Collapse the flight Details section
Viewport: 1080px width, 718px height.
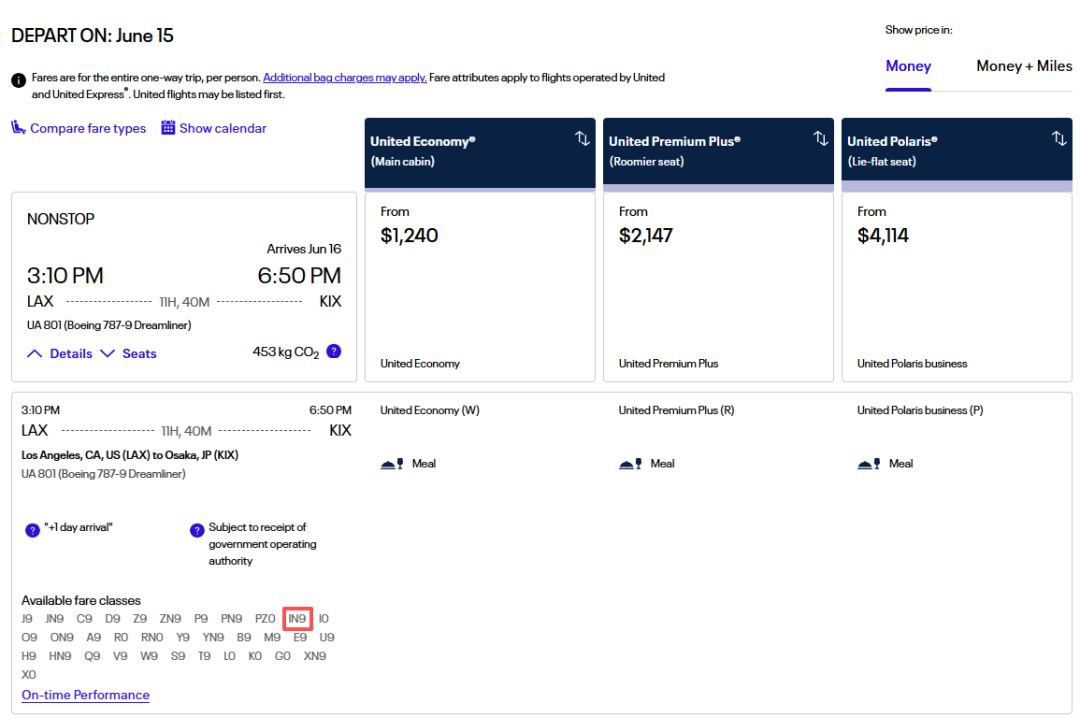point(60,353)
